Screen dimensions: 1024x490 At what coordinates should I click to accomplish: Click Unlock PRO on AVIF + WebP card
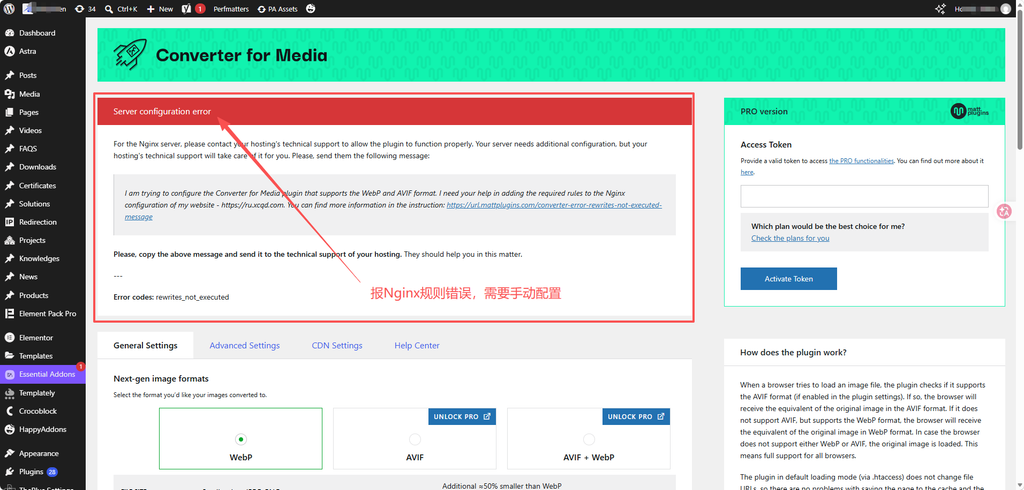pos(635,417)
